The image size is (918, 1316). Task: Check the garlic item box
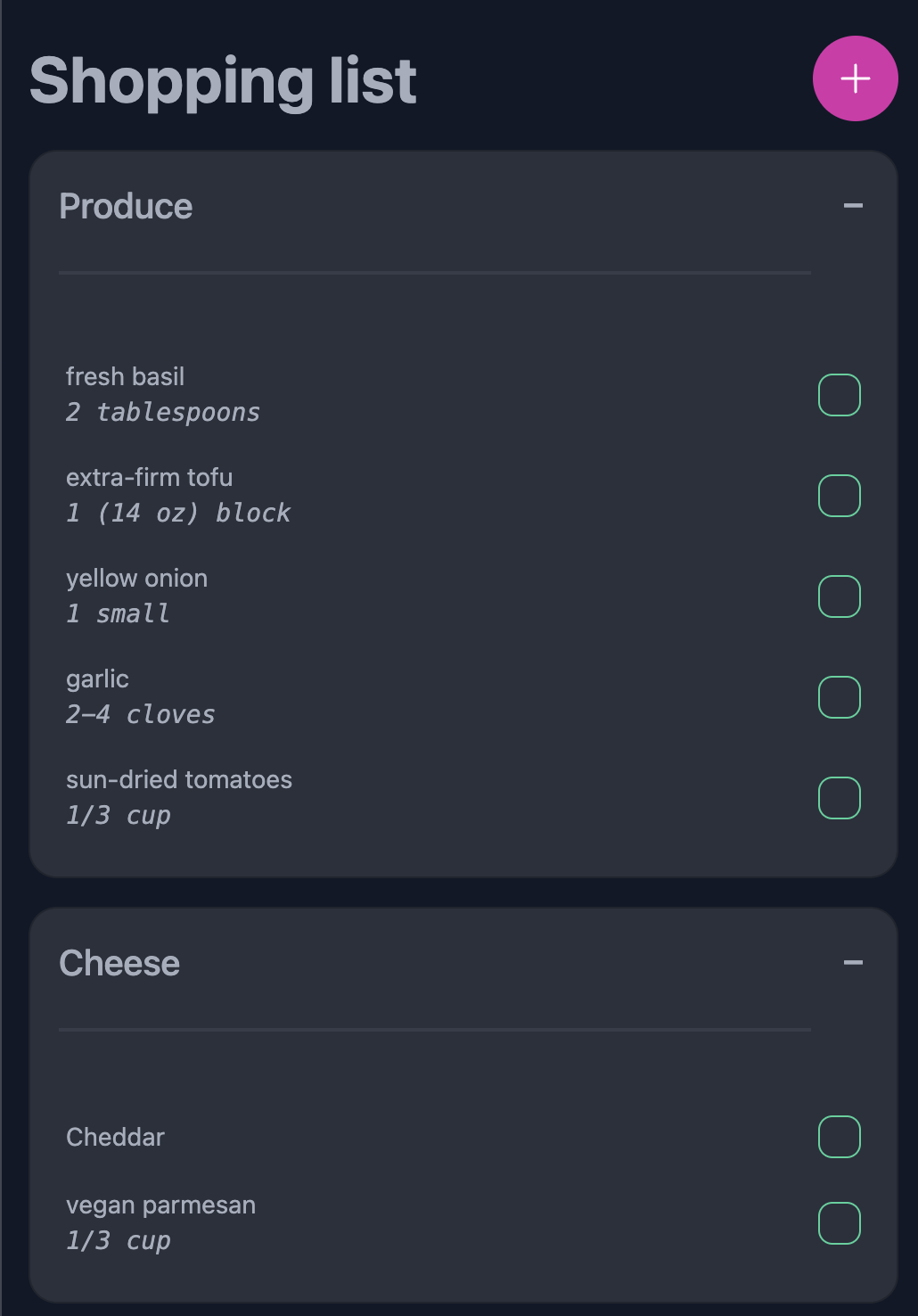(839, 697)
